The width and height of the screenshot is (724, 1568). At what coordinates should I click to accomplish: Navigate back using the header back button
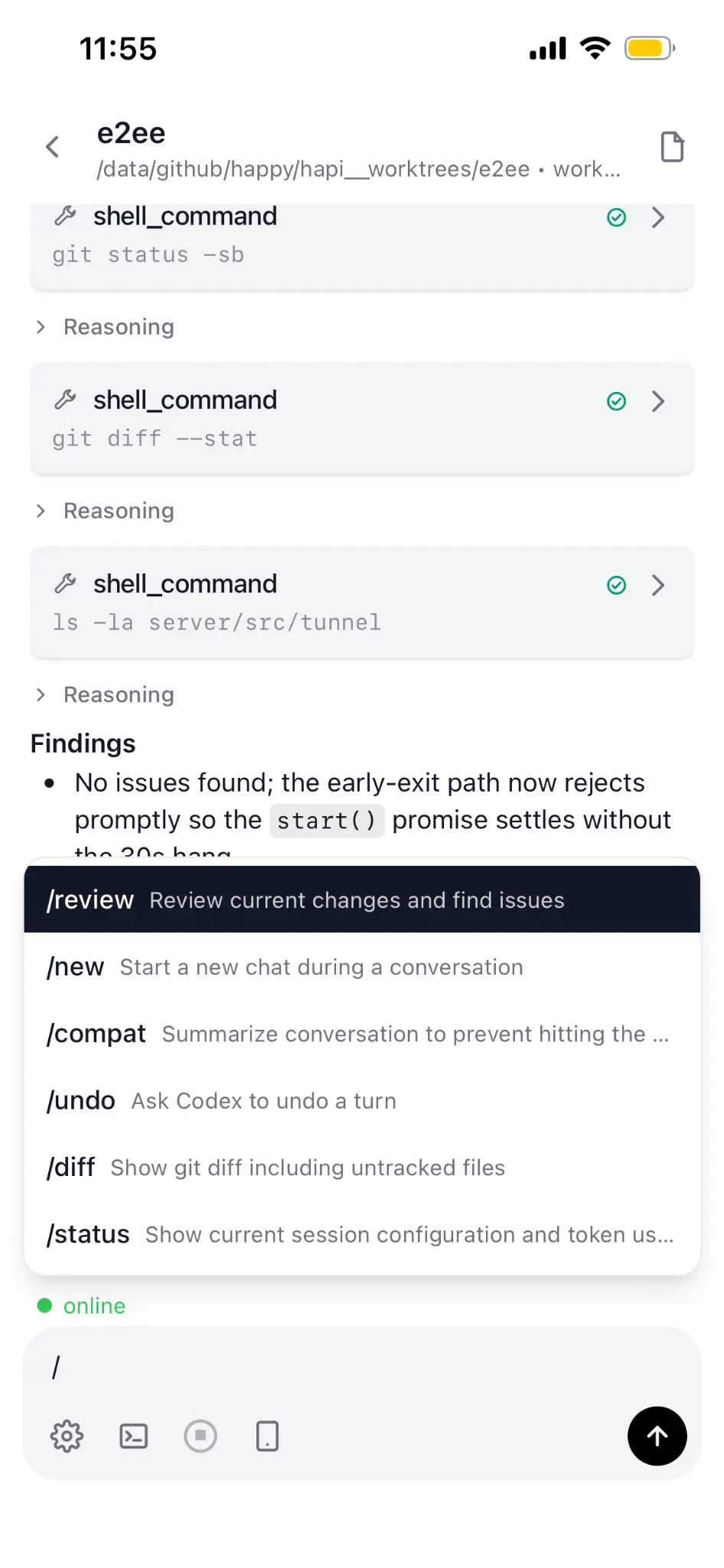[51, 146]
